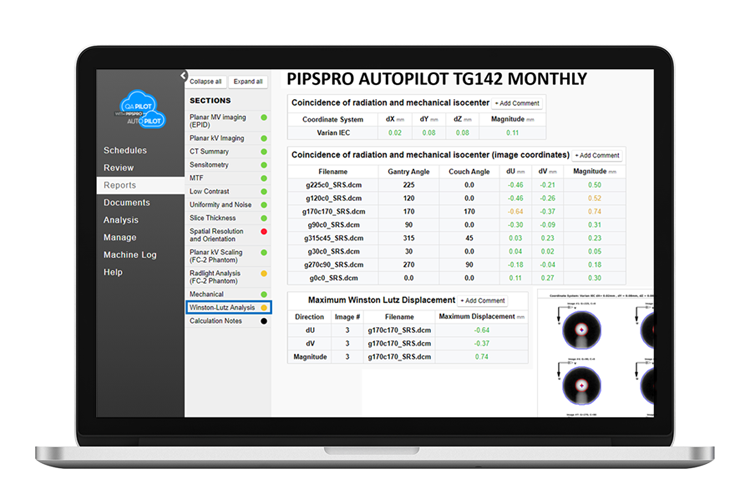
Task: Open Schedules in the left menu
Action: (125, 150)
